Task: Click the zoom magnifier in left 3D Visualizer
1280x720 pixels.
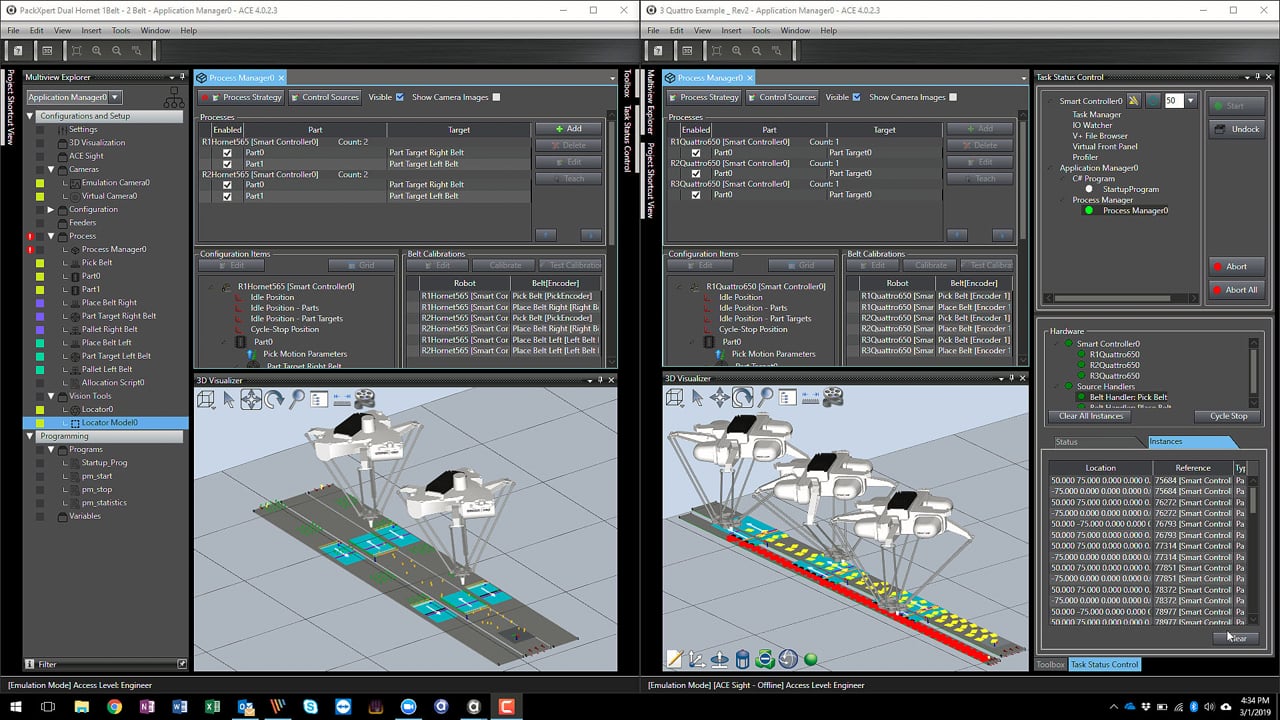Action: [x=297, y=399]
